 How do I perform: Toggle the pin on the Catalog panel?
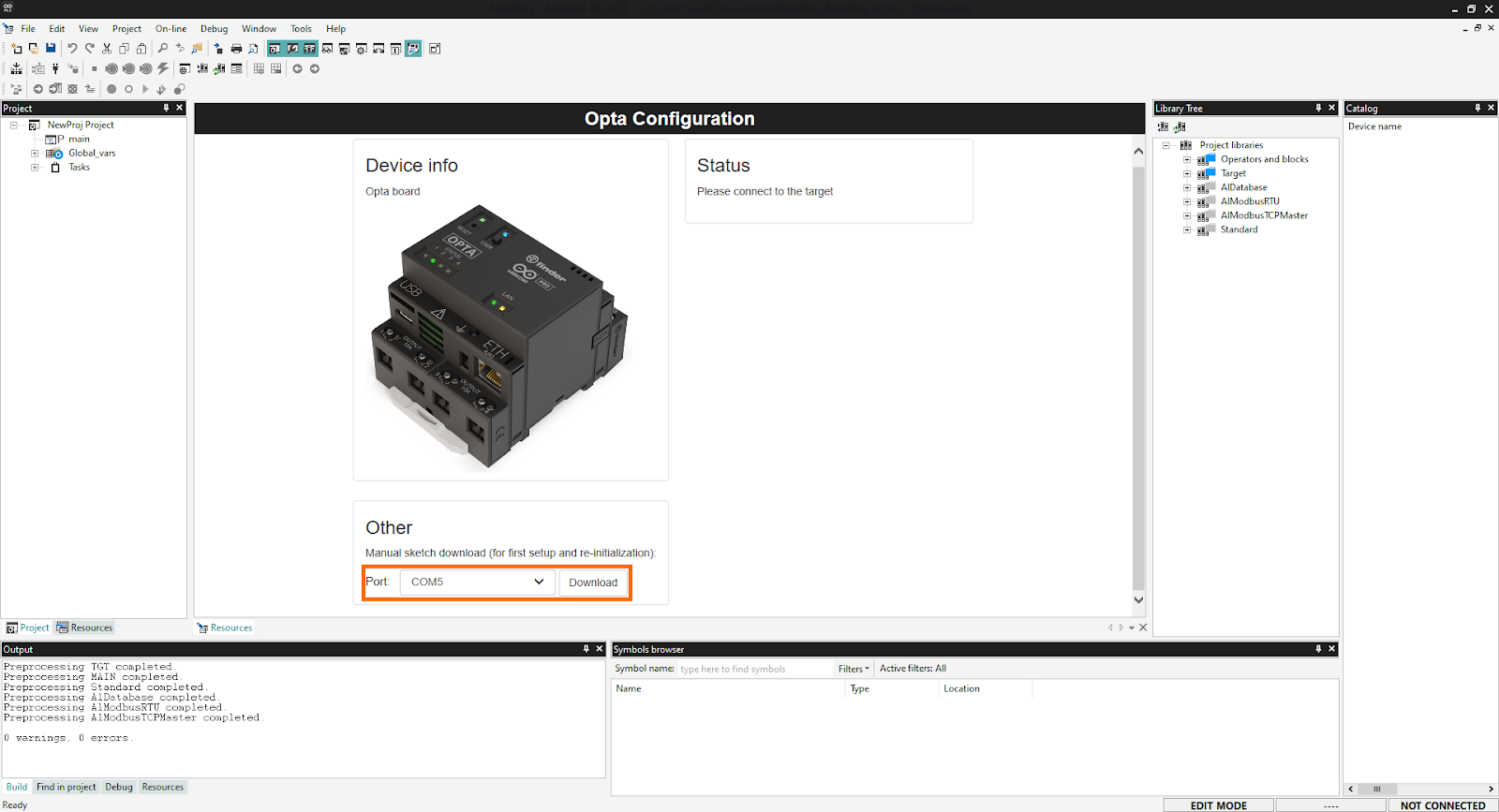[x=1477, y=108]
